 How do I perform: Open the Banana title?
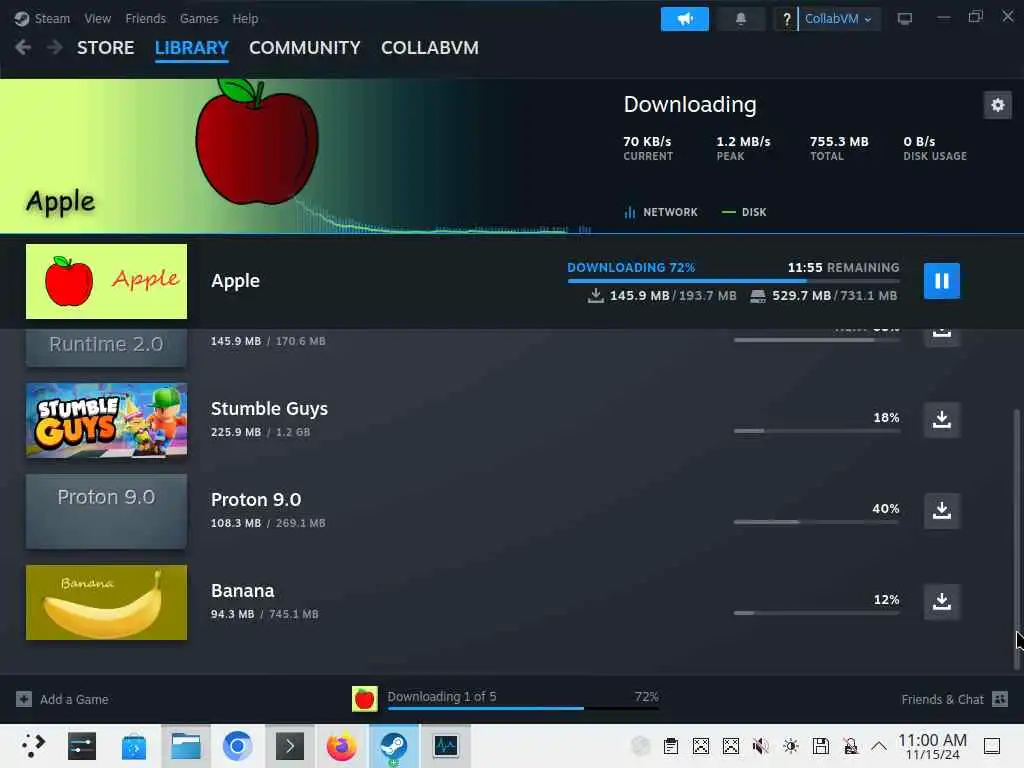click(x=242, y=590)
